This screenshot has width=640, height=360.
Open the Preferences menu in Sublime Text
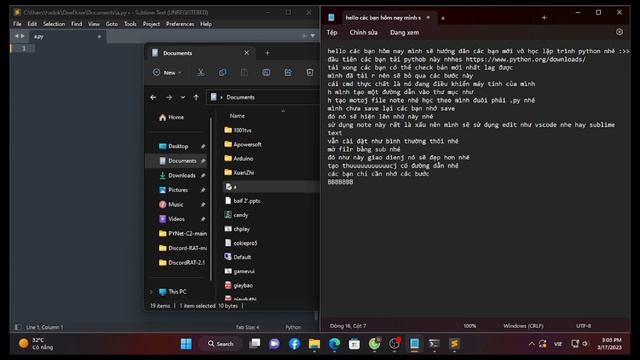tap(180, 24)
